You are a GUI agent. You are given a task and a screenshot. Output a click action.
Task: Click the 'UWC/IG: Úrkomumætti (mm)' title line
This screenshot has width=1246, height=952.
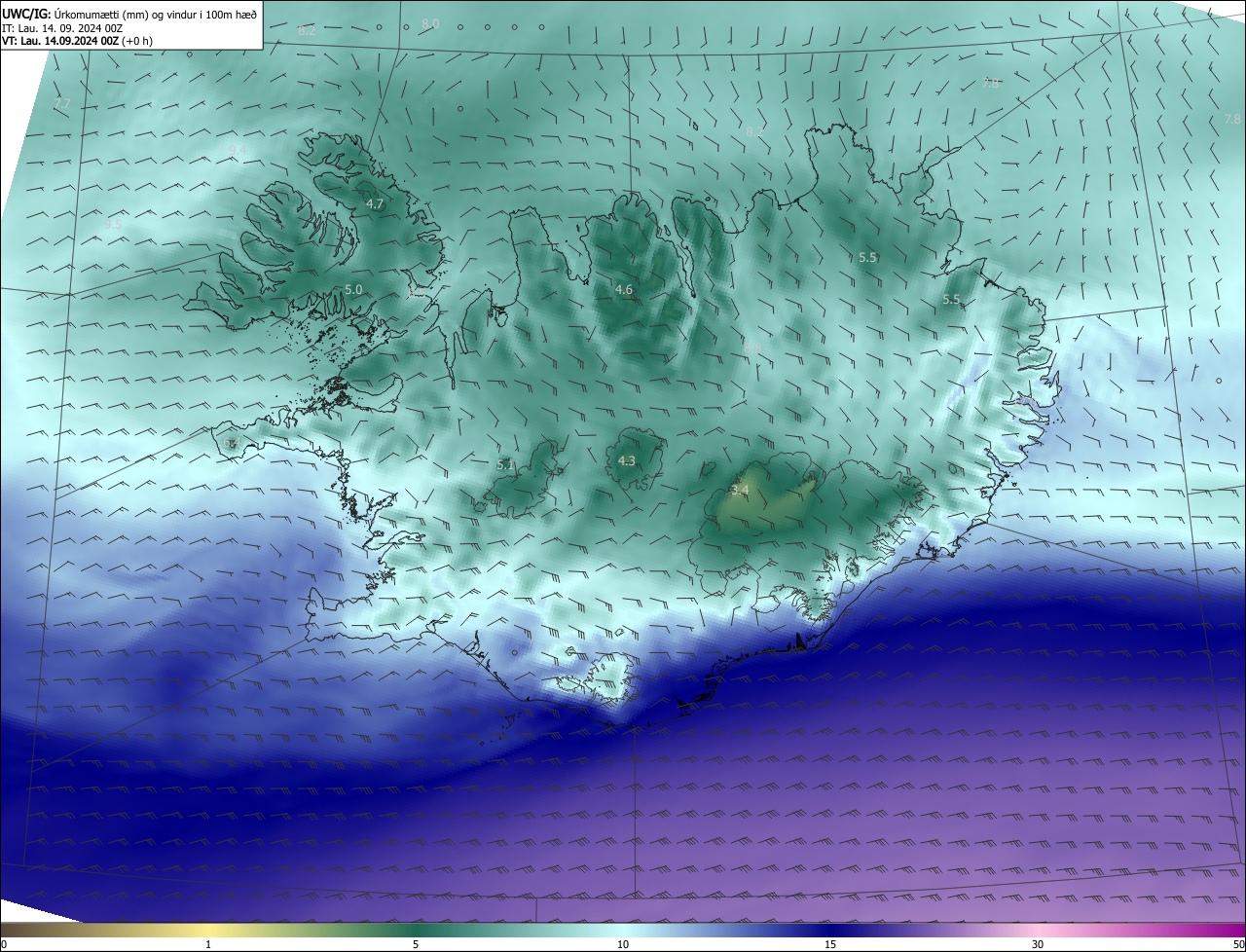(x=129, y=14)
